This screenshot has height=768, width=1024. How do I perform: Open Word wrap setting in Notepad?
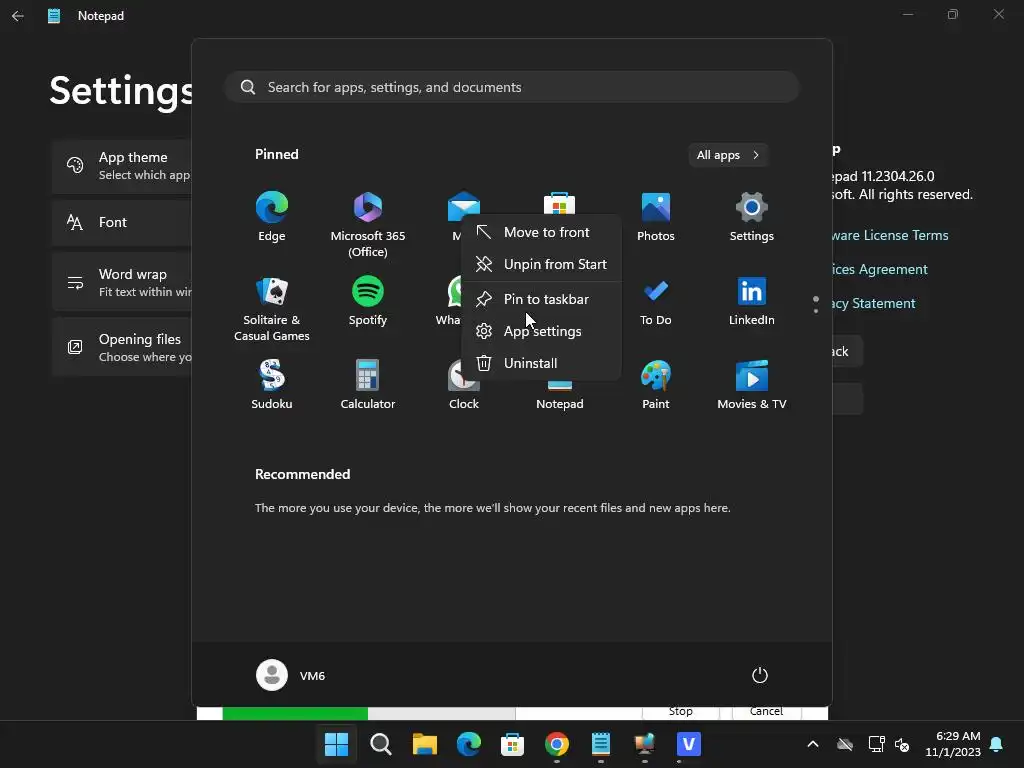[123, 282]
